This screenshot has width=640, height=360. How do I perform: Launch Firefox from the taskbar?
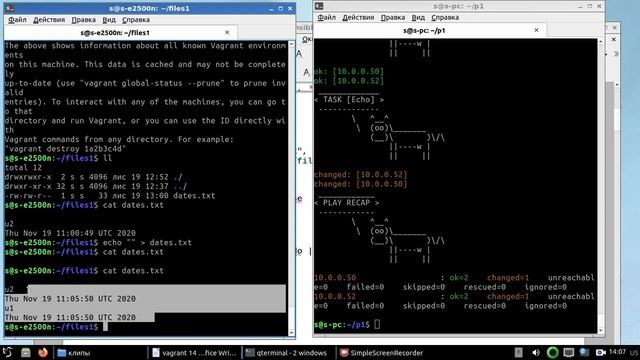[x=42, y=353]
